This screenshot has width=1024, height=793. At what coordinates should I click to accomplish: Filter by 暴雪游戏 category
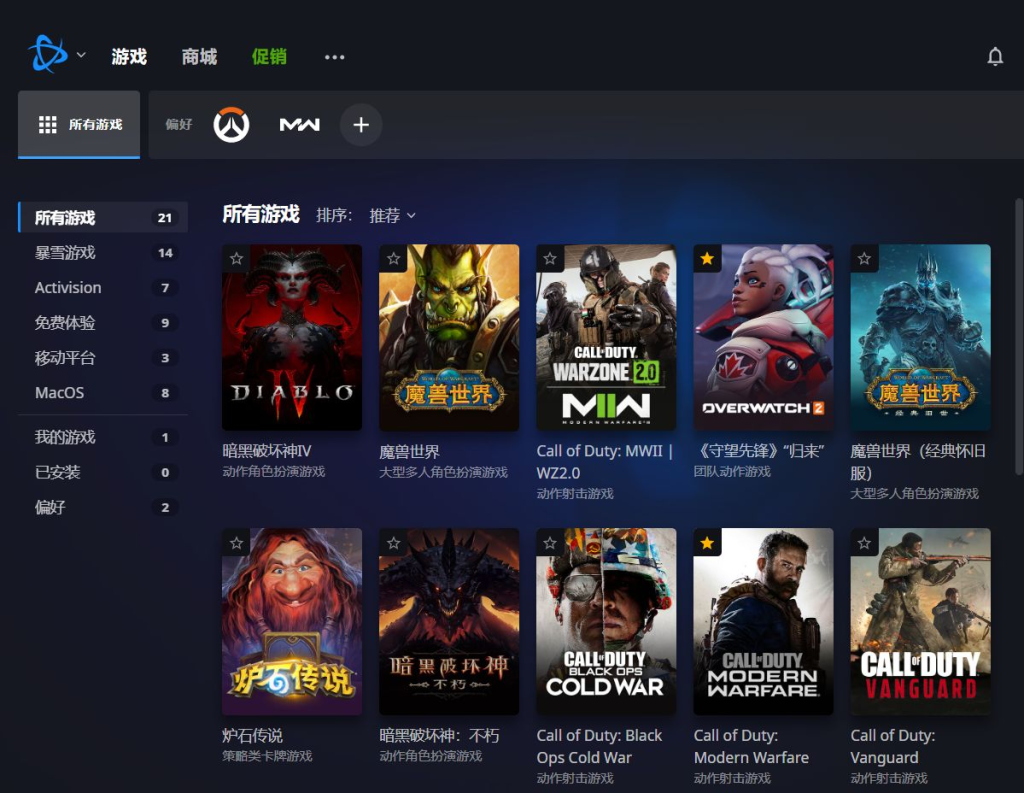[x=103, y=253]
